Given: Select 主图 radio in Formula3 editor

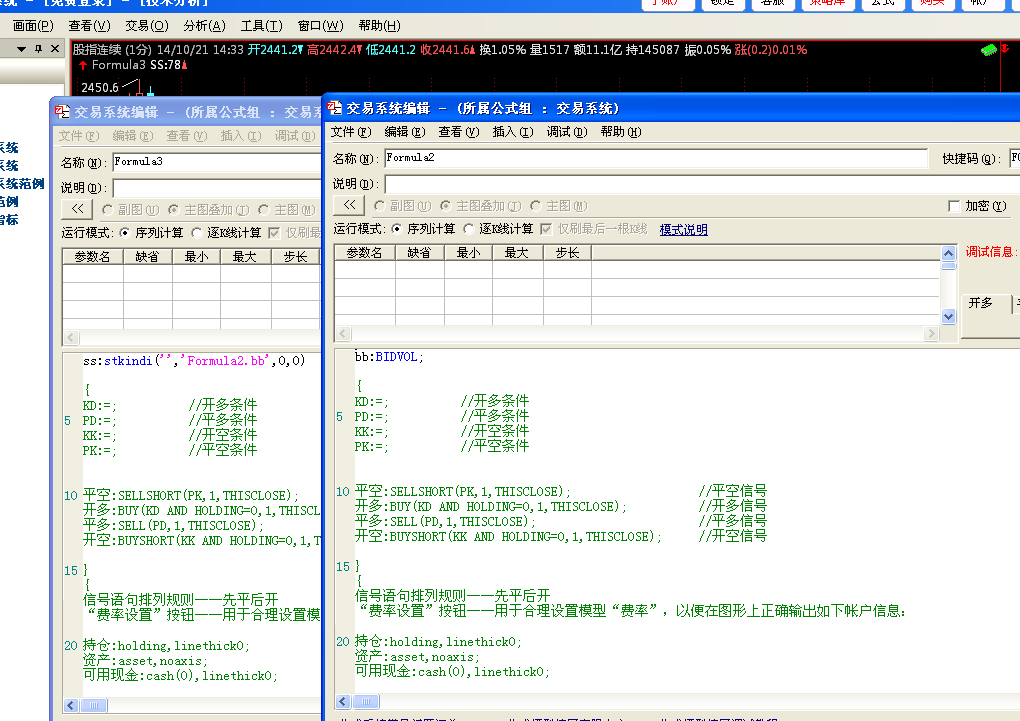Looking at the screenshot, I should [263, 210].
